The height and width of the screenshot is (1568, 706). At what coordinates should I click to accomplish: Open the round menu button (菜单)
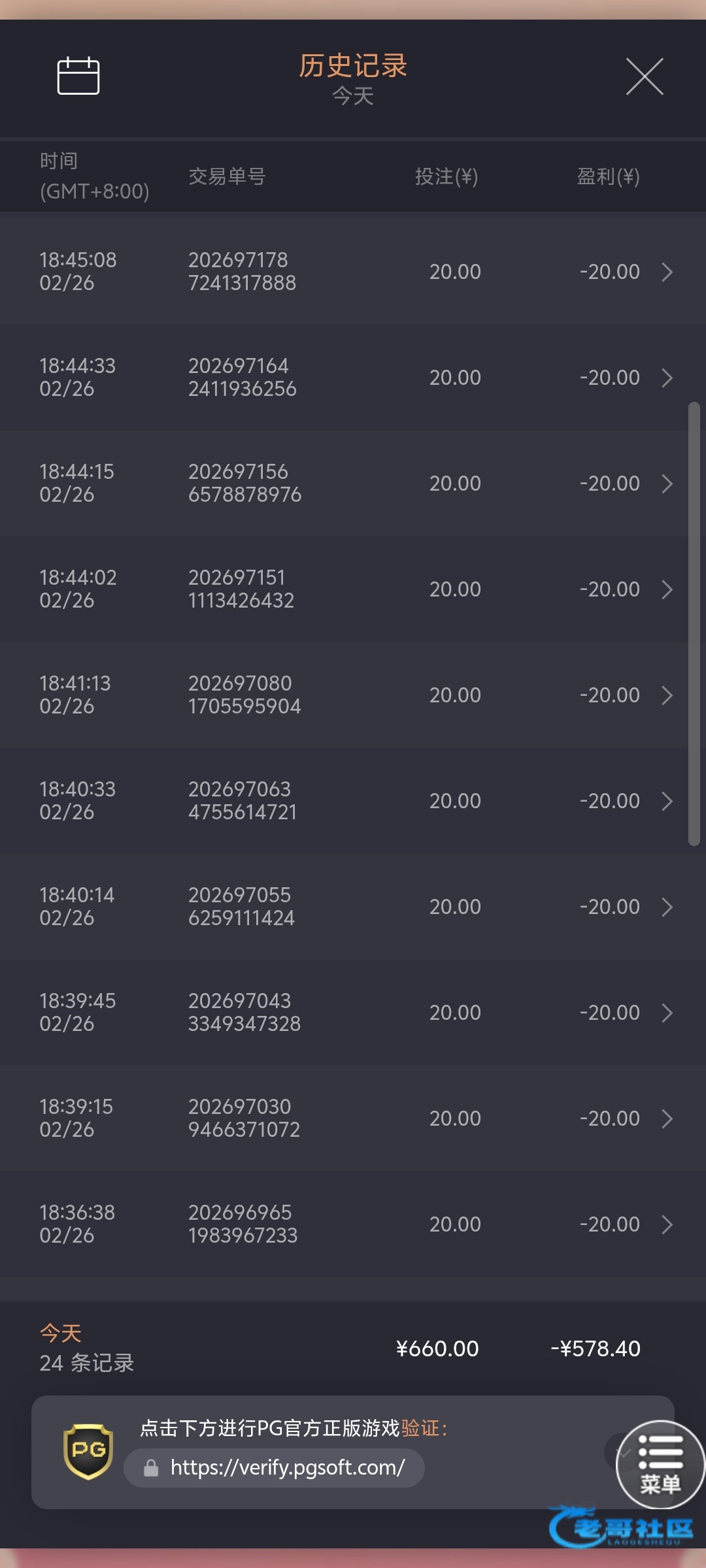(660, 1464)
